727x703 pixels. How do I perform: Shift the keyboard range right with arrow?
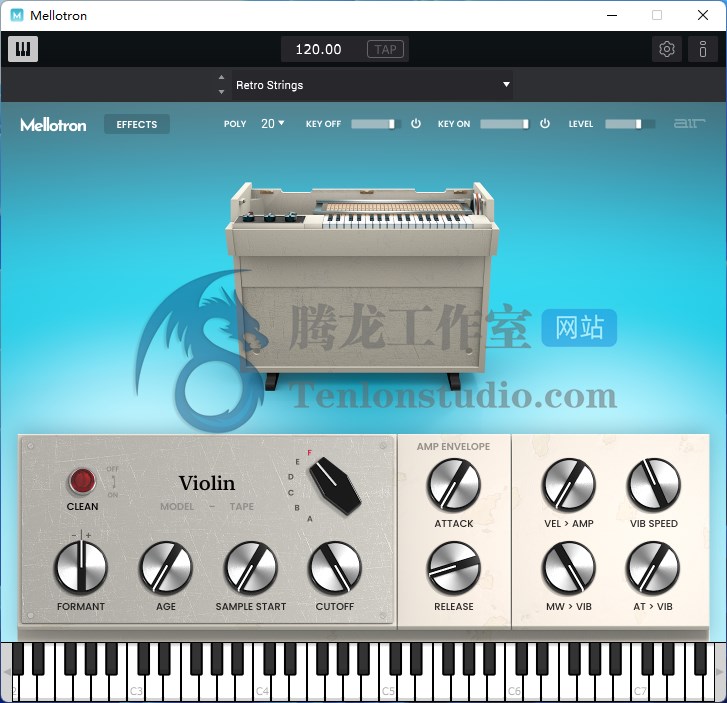point(721,672)
